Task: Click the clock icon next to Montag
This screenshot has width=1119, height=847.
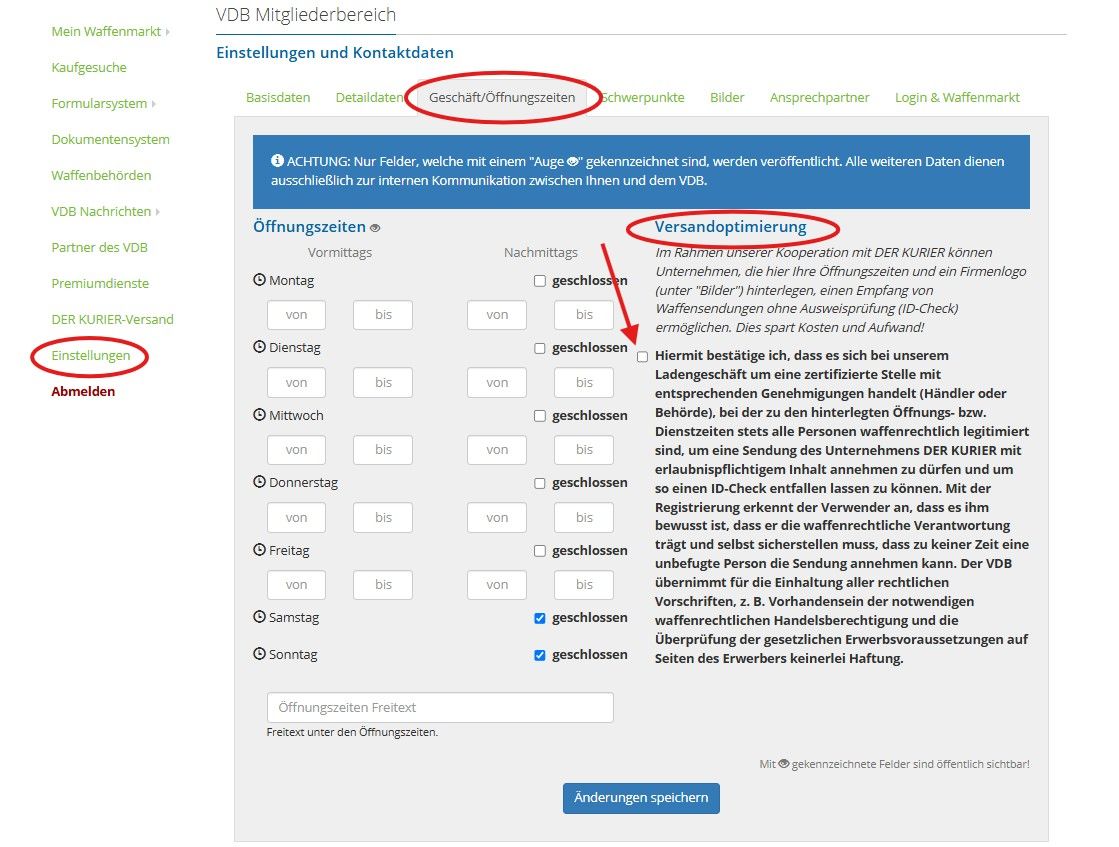Action: point(260,281)
